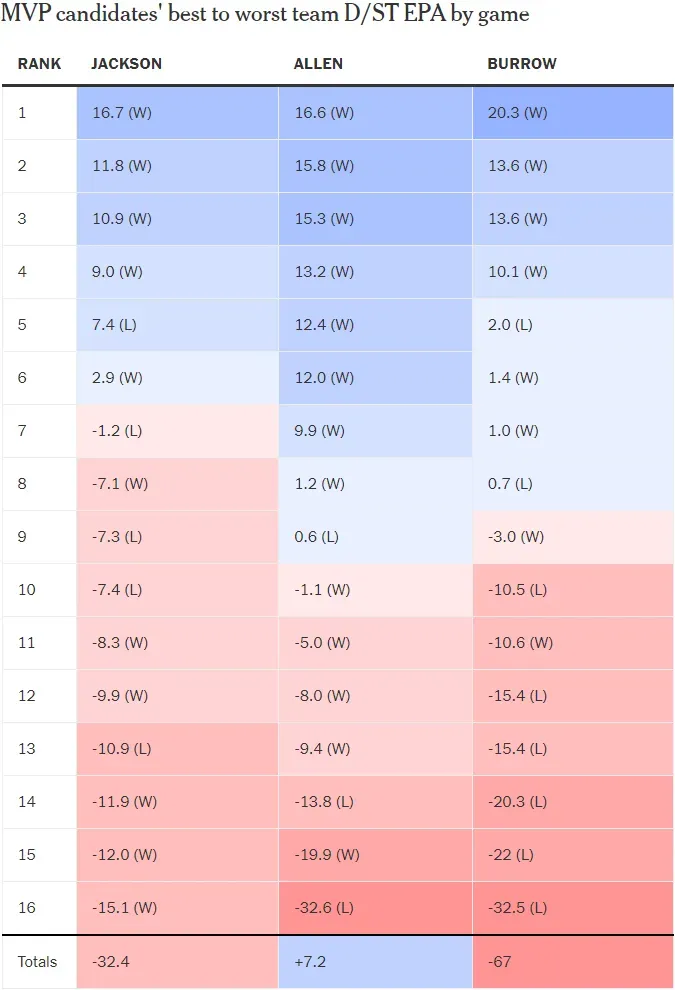Select the ALLEN column header
The height and width of the screenshot is (990, 675).
pyautogui.click(x=318, y=64)
